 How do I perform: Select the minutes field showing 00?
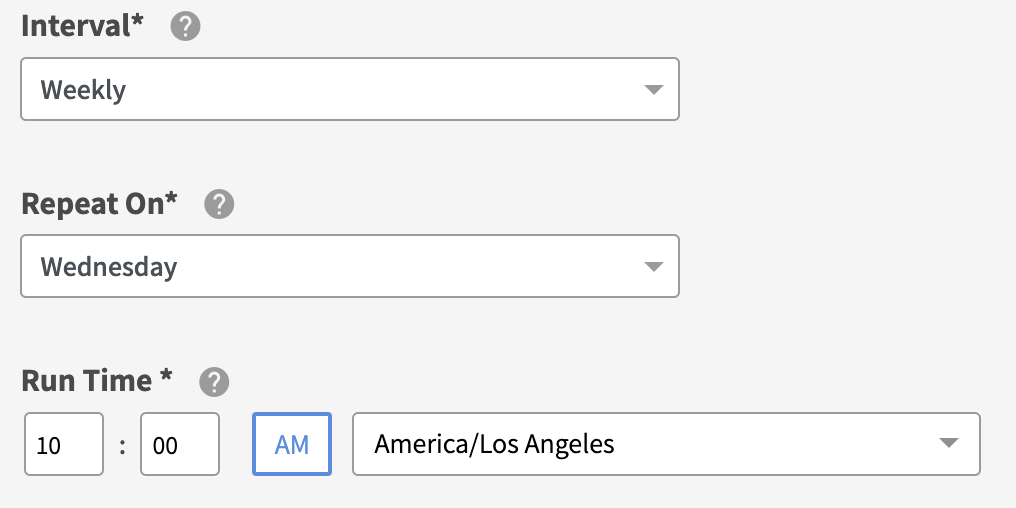coord(180,445)
